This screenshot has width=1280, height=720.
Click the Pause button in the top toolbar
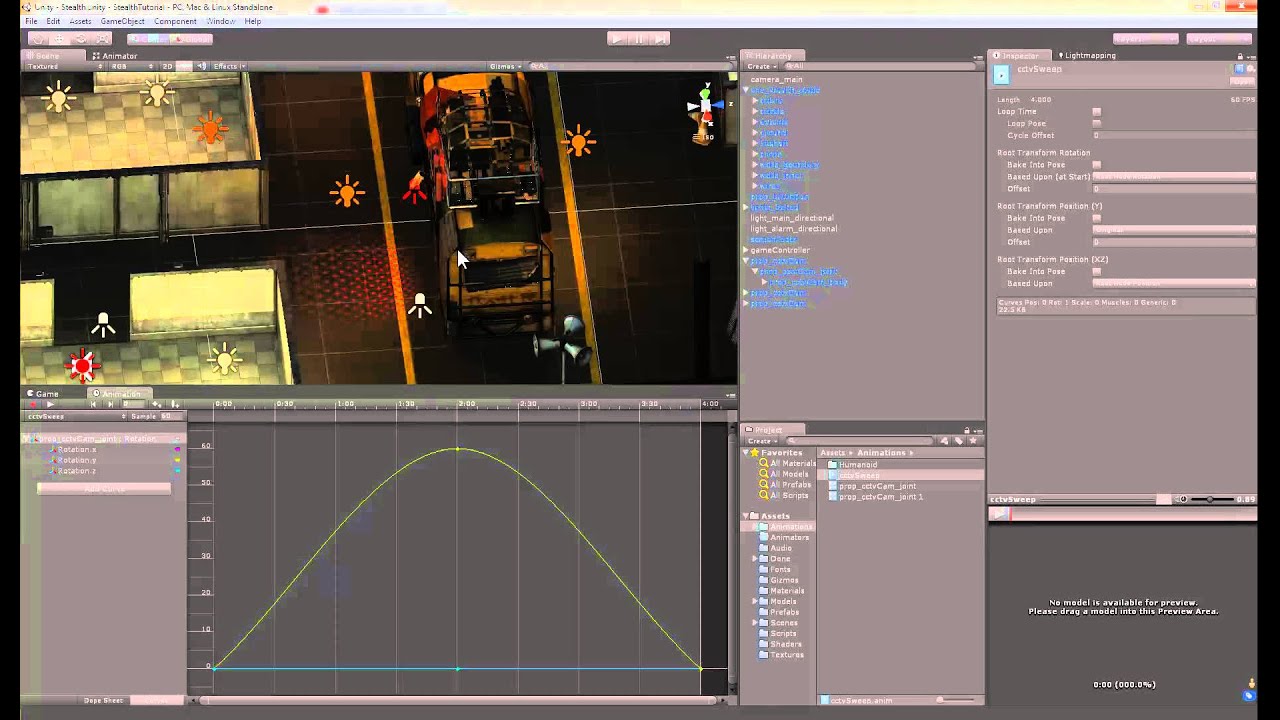(x=639, y=39)
